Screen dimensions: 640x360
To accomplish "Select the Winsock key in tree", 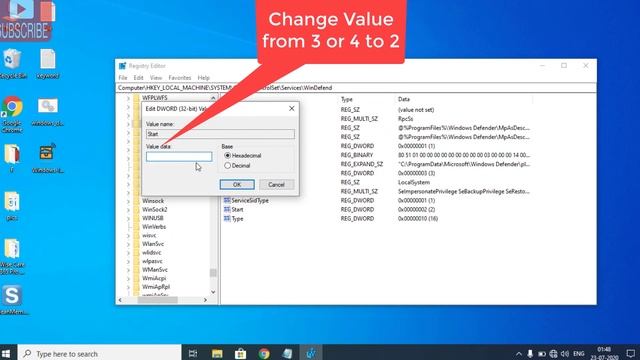I will pyautogui.click(x=153, y=201).
